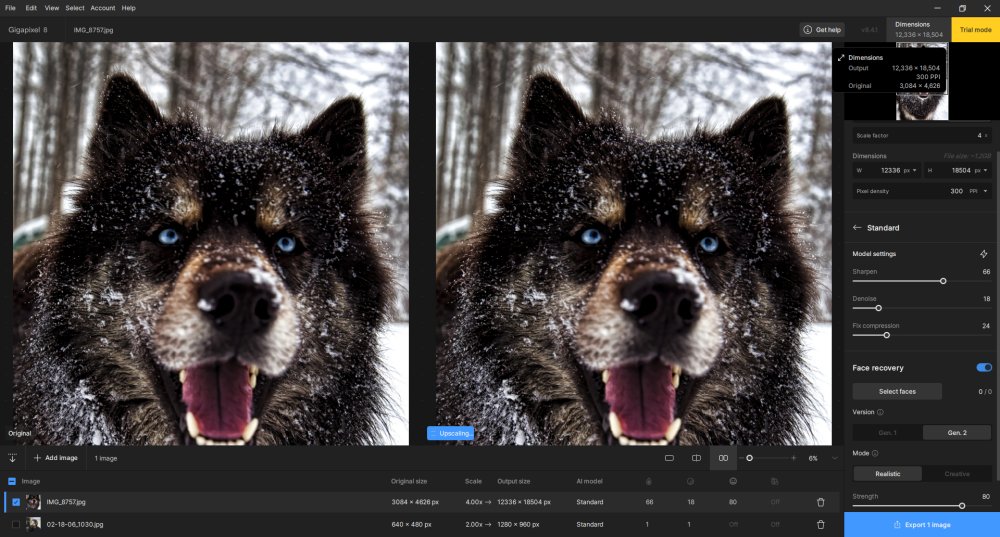Select the Gen. 1 version tab
The width and height of the screenshot is (1000, 537).
[887, 433]
